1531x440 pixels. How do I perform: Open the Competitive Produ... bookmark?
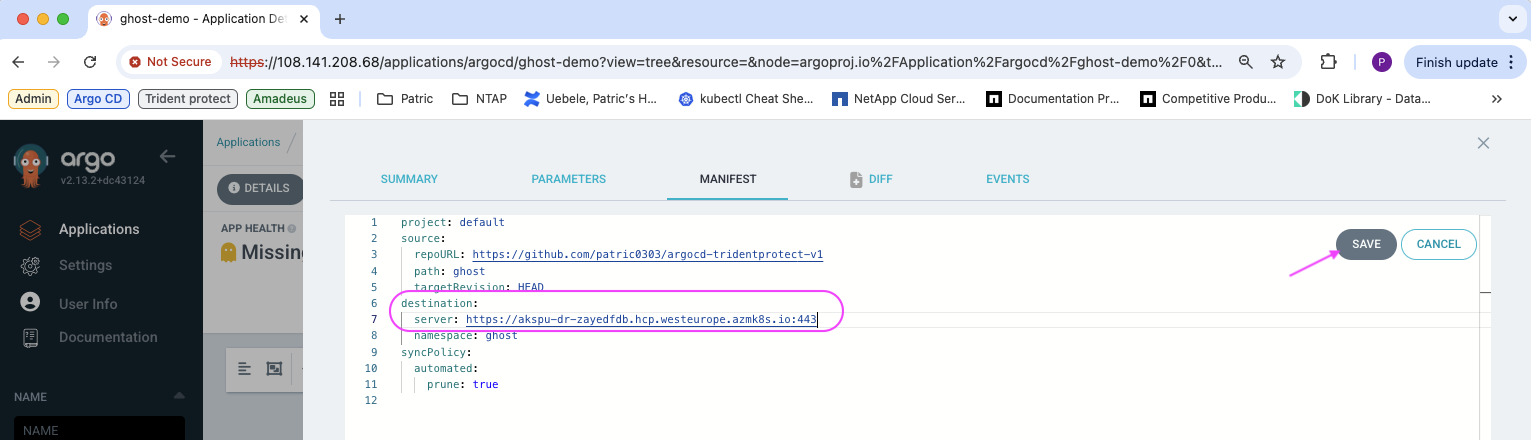[x=1208, y=99]
